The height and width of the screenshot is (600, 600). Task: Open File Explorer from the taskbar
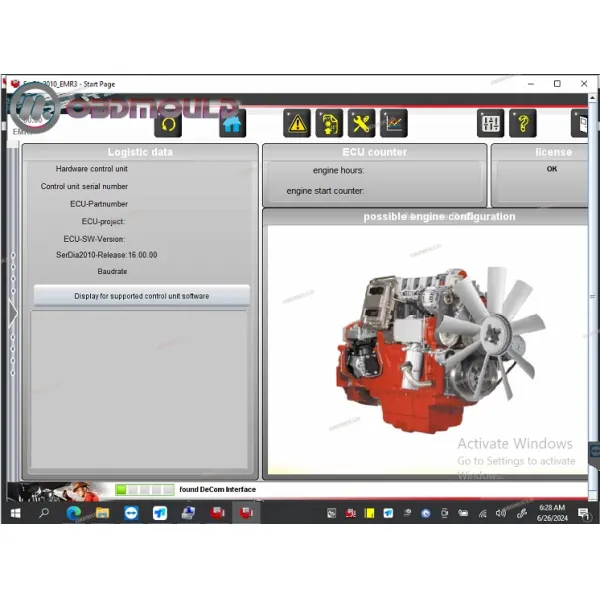point(102,513)
